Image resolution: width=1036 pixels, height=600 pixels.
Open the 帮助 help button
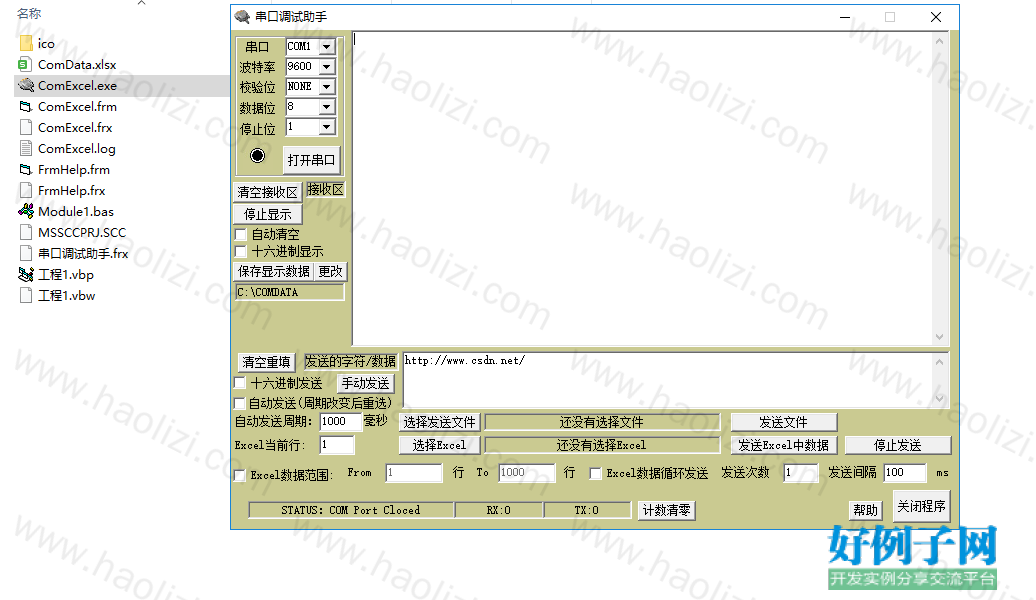click(866, 510)
